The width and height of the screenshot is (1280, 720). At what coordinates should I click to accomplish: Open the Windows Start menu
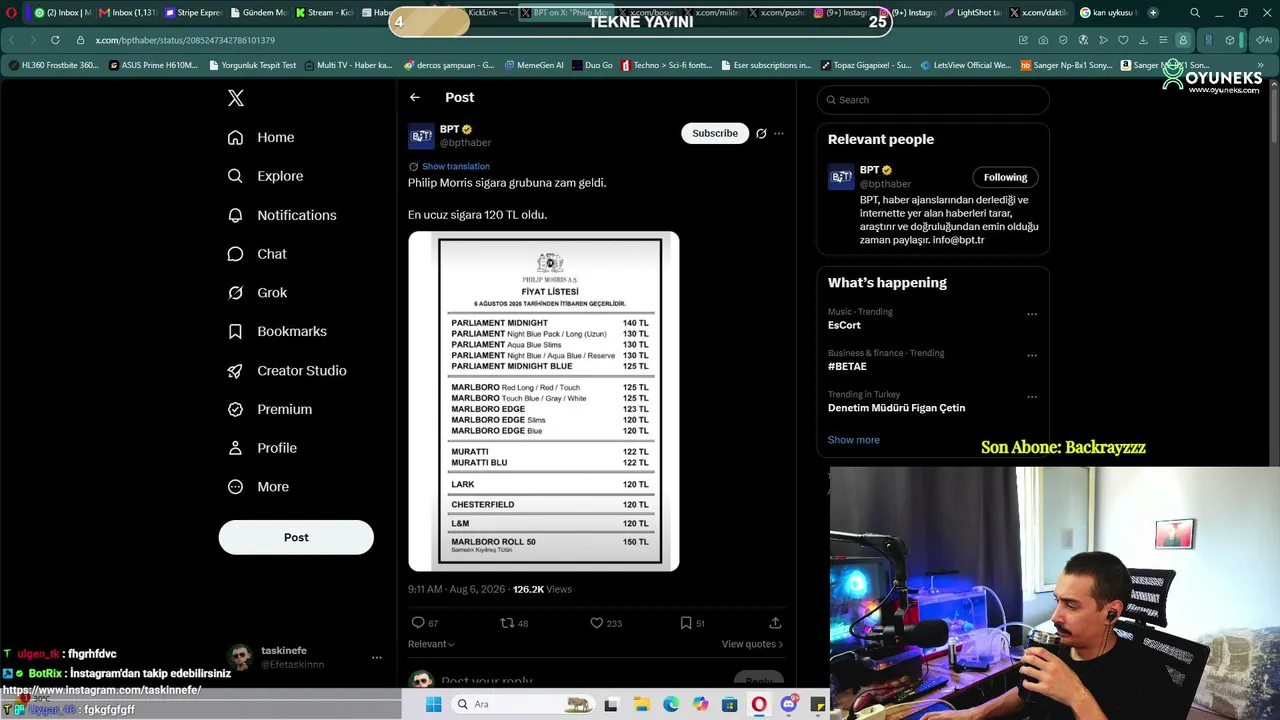coord(433,704)
